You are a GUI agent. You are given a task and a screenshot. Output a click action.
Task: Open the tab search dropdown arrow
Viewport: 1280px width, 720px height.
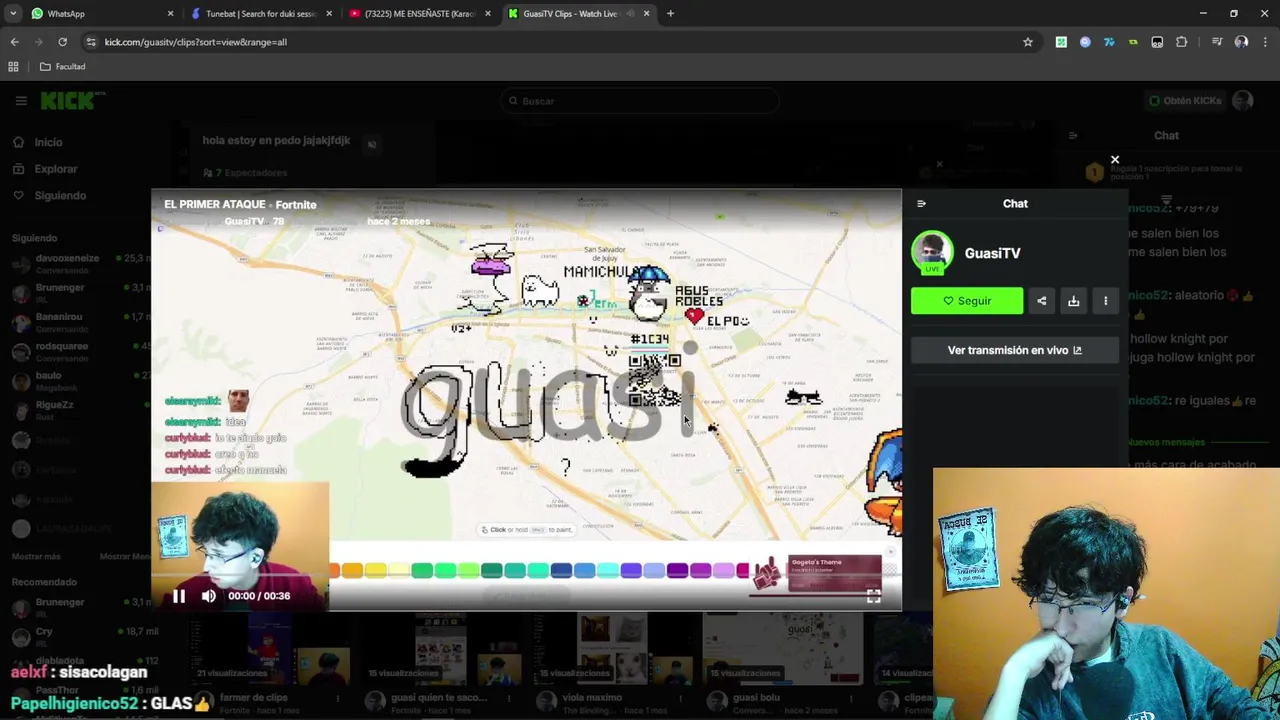point(13,14)
